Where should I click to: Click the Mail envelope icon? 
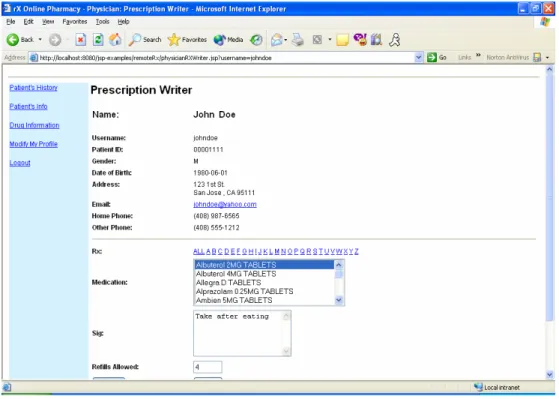pyautogui.click(x=277, y=40)
